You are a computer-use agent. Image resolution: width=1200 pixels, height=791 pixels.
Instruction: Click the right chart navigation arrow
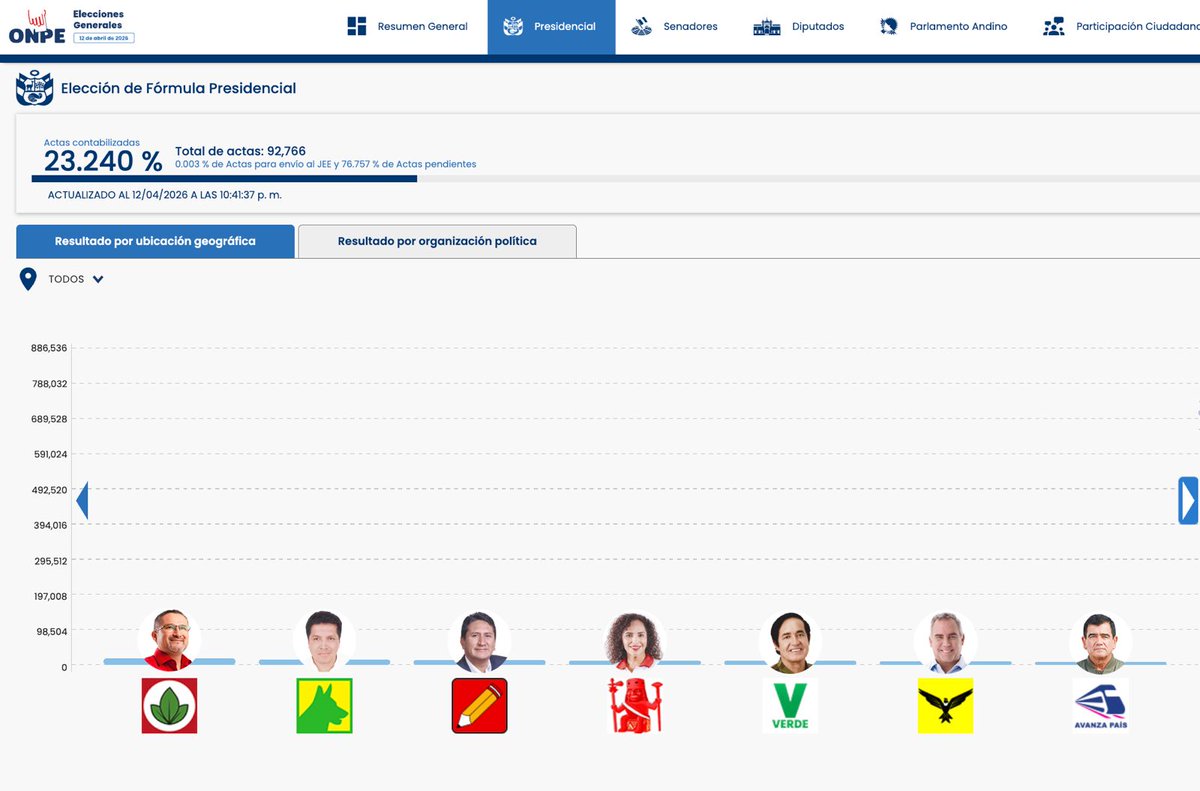(1188, 500)
